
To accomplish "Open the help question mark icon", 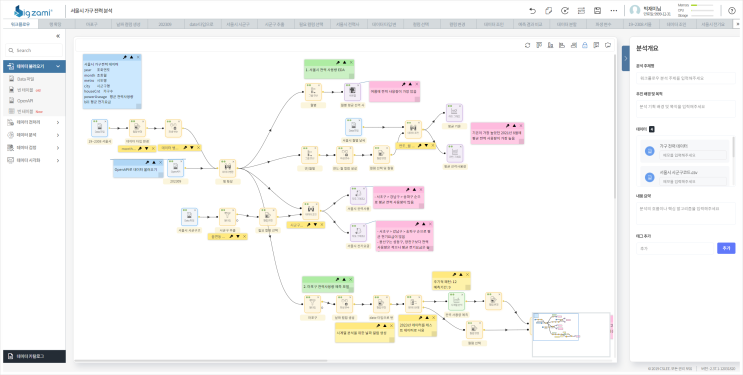I will 731,10.
